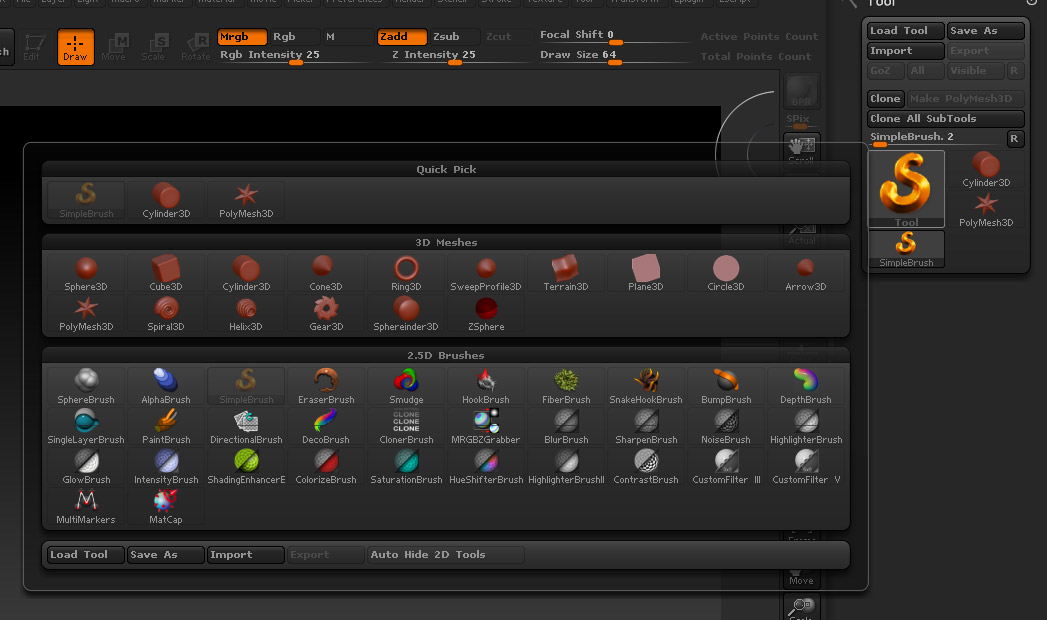Pick the Sphereinder3D mesh

click(406, 314)
